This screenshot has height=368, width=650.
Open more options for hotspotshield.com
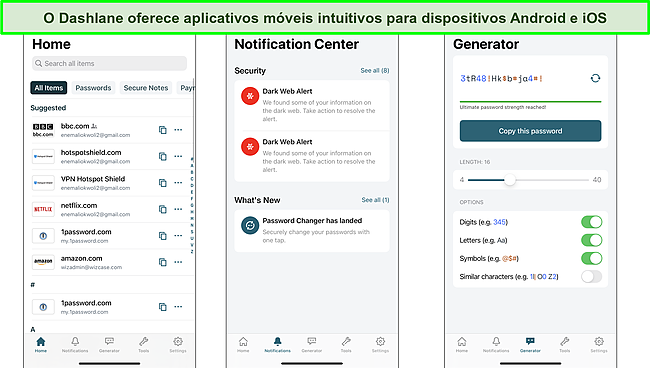pos(178,156)
